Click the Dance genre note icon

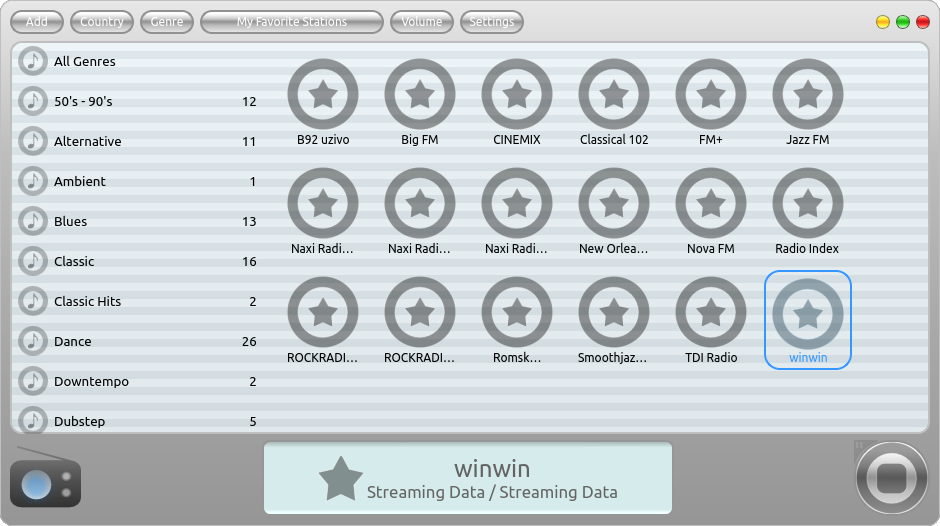[x=32, y=341]
